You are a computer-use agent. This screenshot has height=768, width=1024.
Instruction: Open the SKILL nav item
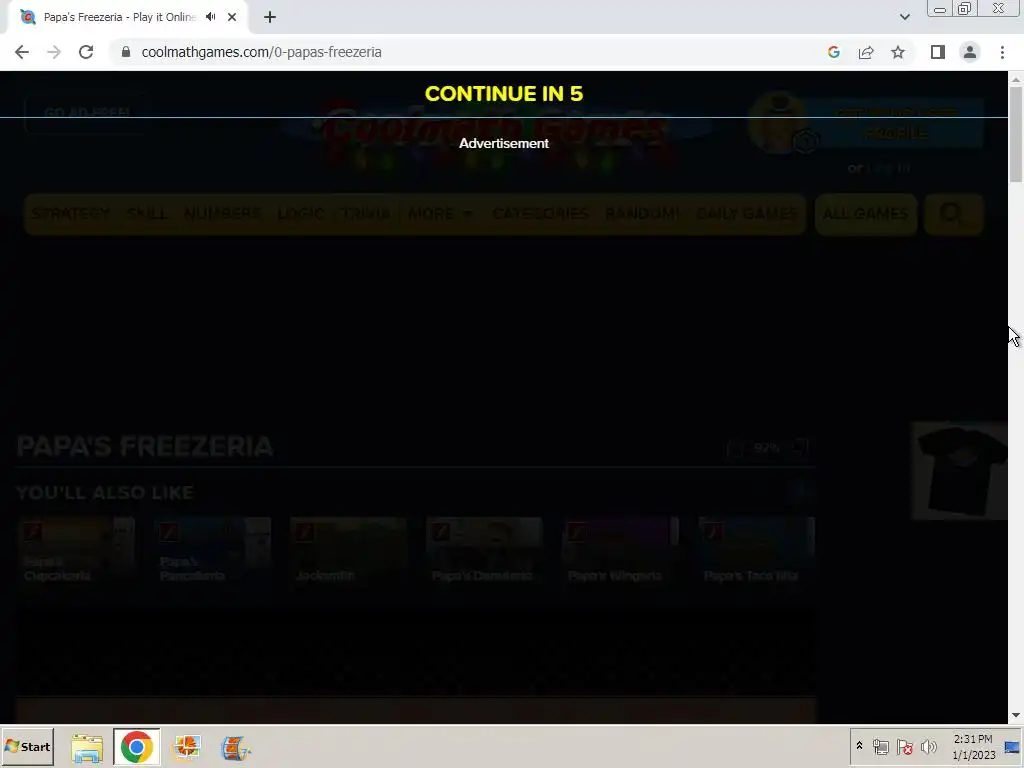pyautogui.click(x=147, y=214)
